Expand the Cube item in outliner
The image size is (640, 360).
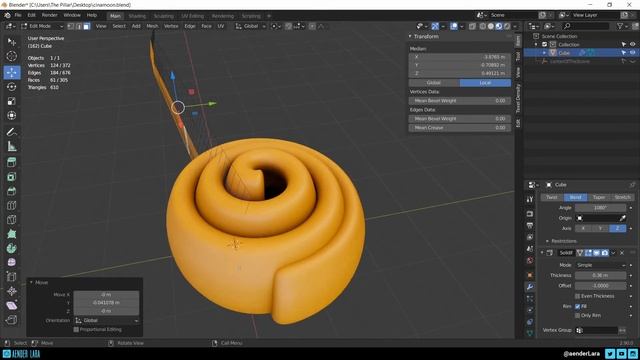coord(544,53)
